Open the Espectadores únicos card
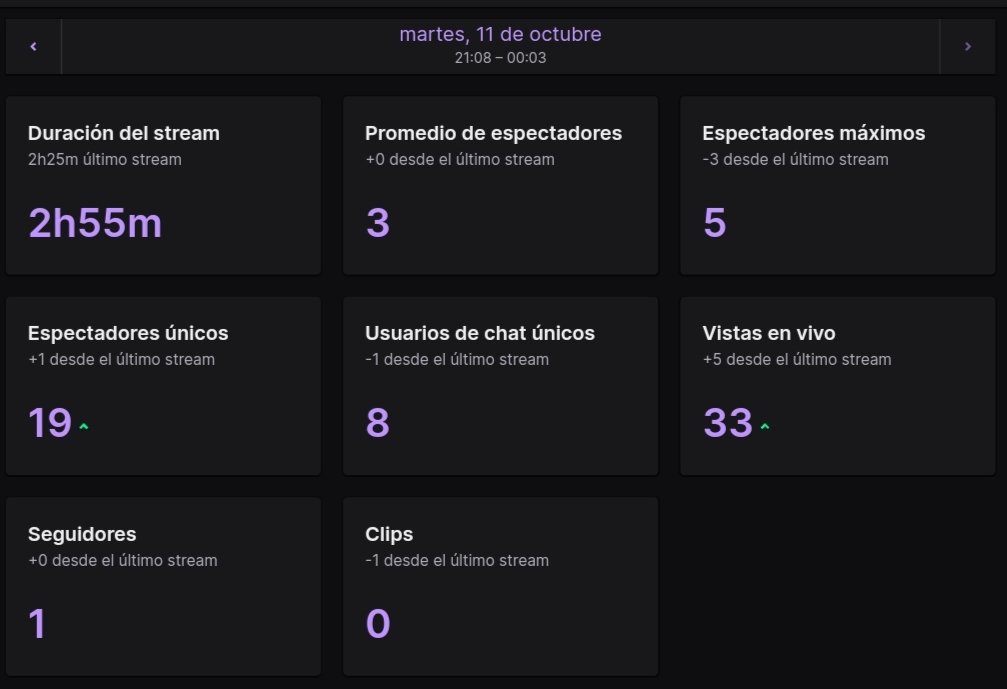Image resolution: width=1007 pixels, height=689 pixels. click(x=163, y=386)
